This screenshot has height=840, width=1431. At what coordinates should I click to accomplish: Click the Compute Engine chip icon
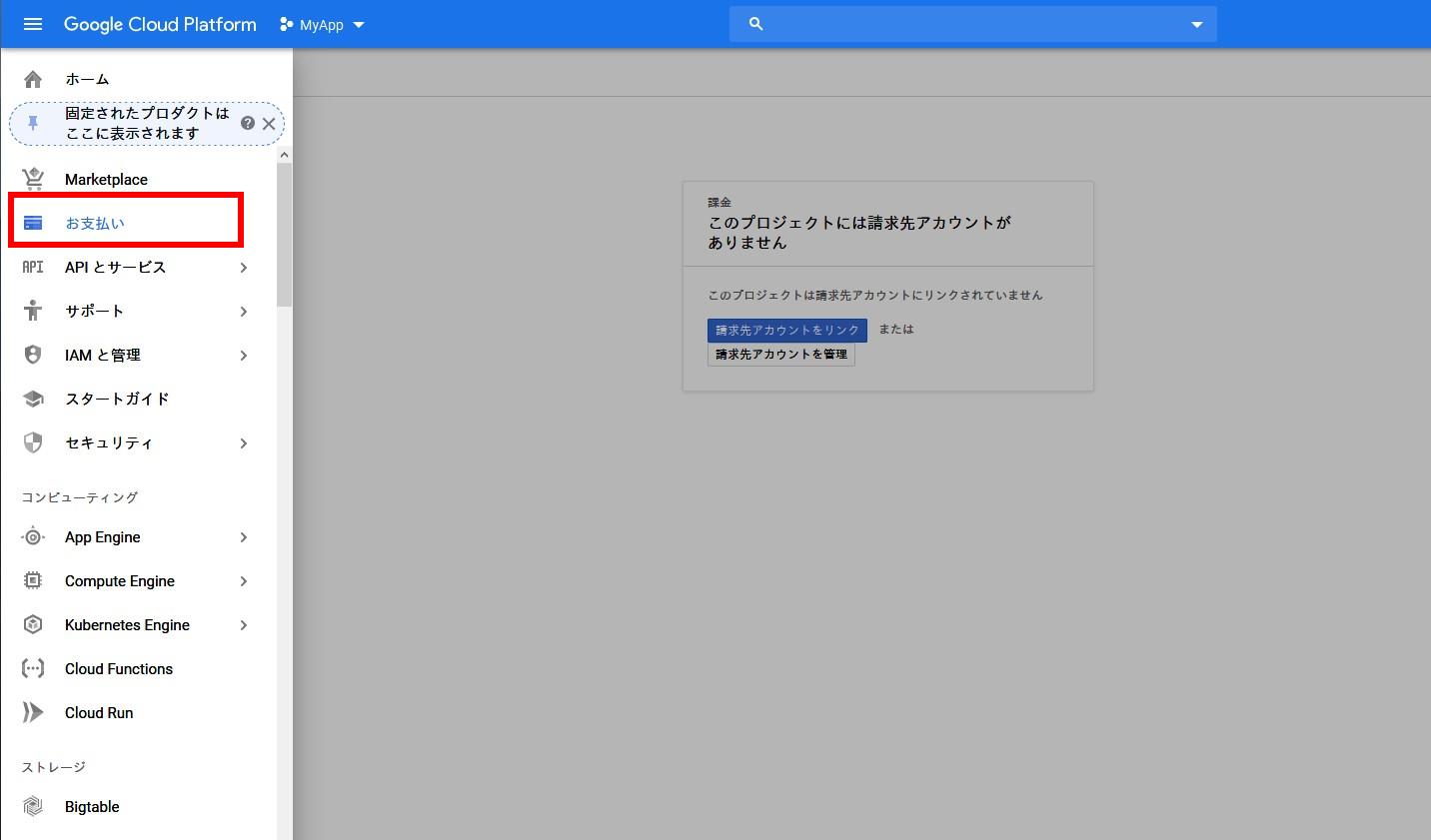click(33, 581)
